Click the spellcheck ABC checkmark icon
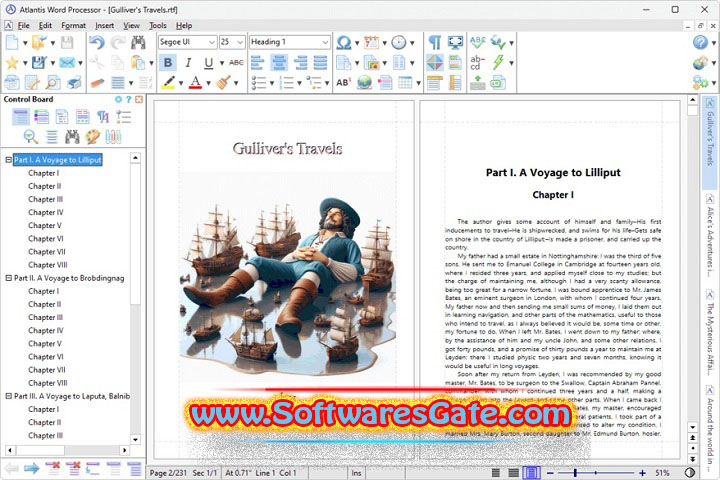Screen dimensions: 720x480 point(478,43)
